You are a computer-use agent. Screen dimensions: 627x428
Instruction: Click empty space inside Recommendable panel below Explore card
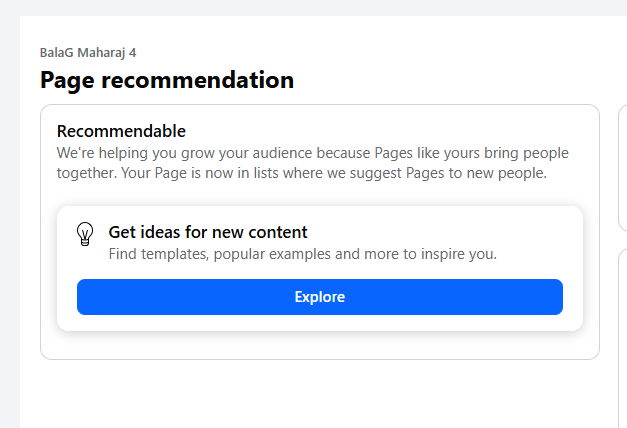tap(319, 346)
